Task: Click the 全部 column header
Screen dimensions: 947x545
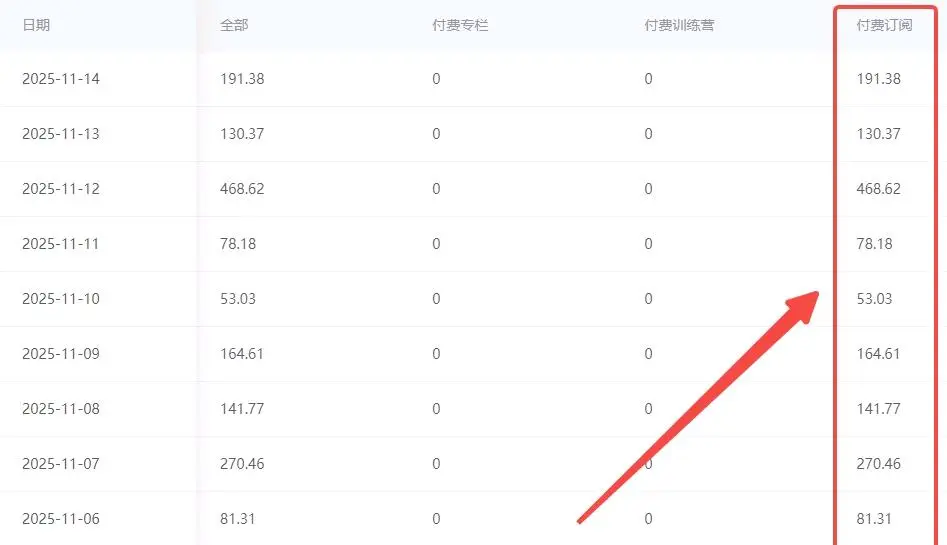Action: [x=234, y=25]
